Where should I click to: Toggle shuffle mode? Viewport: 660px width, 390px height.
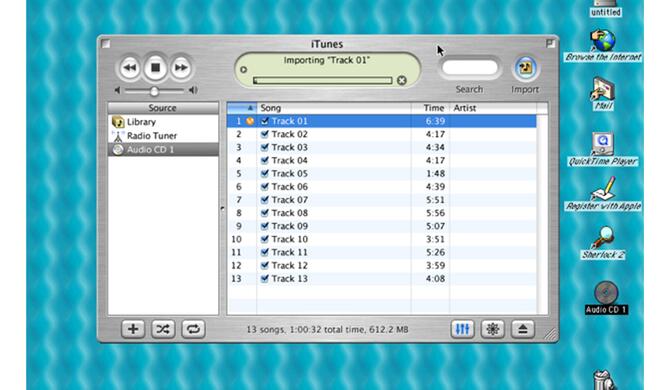pos(163,329)
